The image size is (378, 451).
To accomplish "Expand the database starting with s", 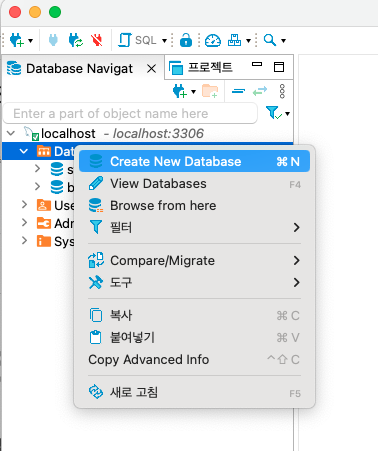I will tap(37, 169).
